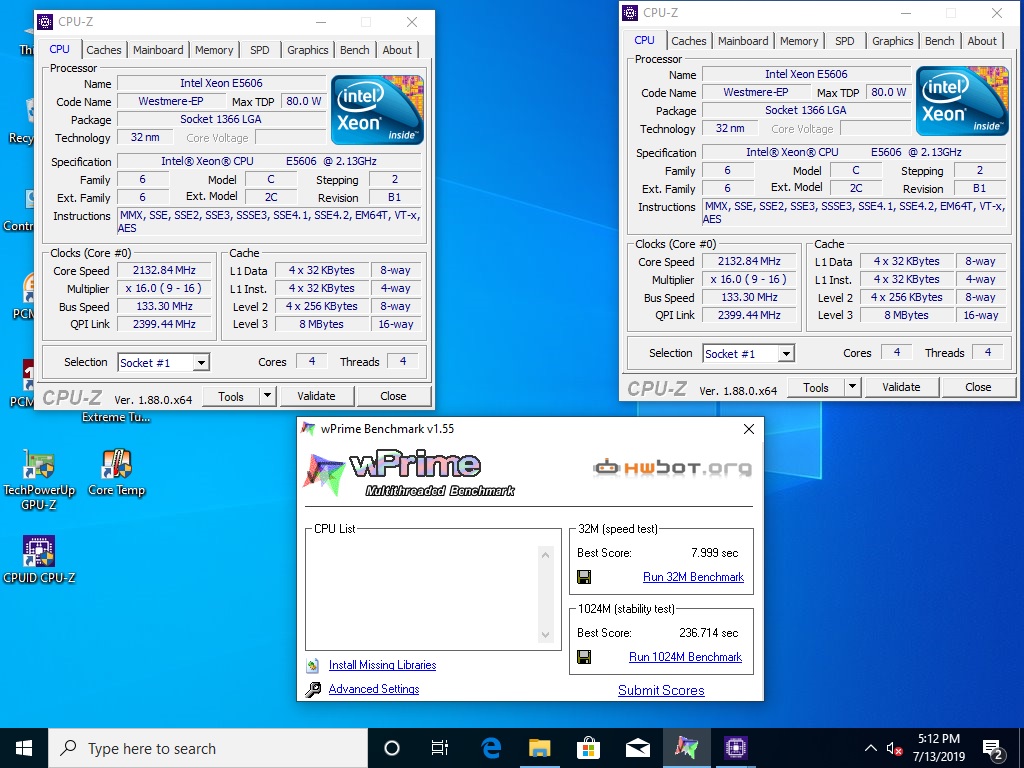
Task: Click wPrime title bar logo icon
Action: coord(308,428)
